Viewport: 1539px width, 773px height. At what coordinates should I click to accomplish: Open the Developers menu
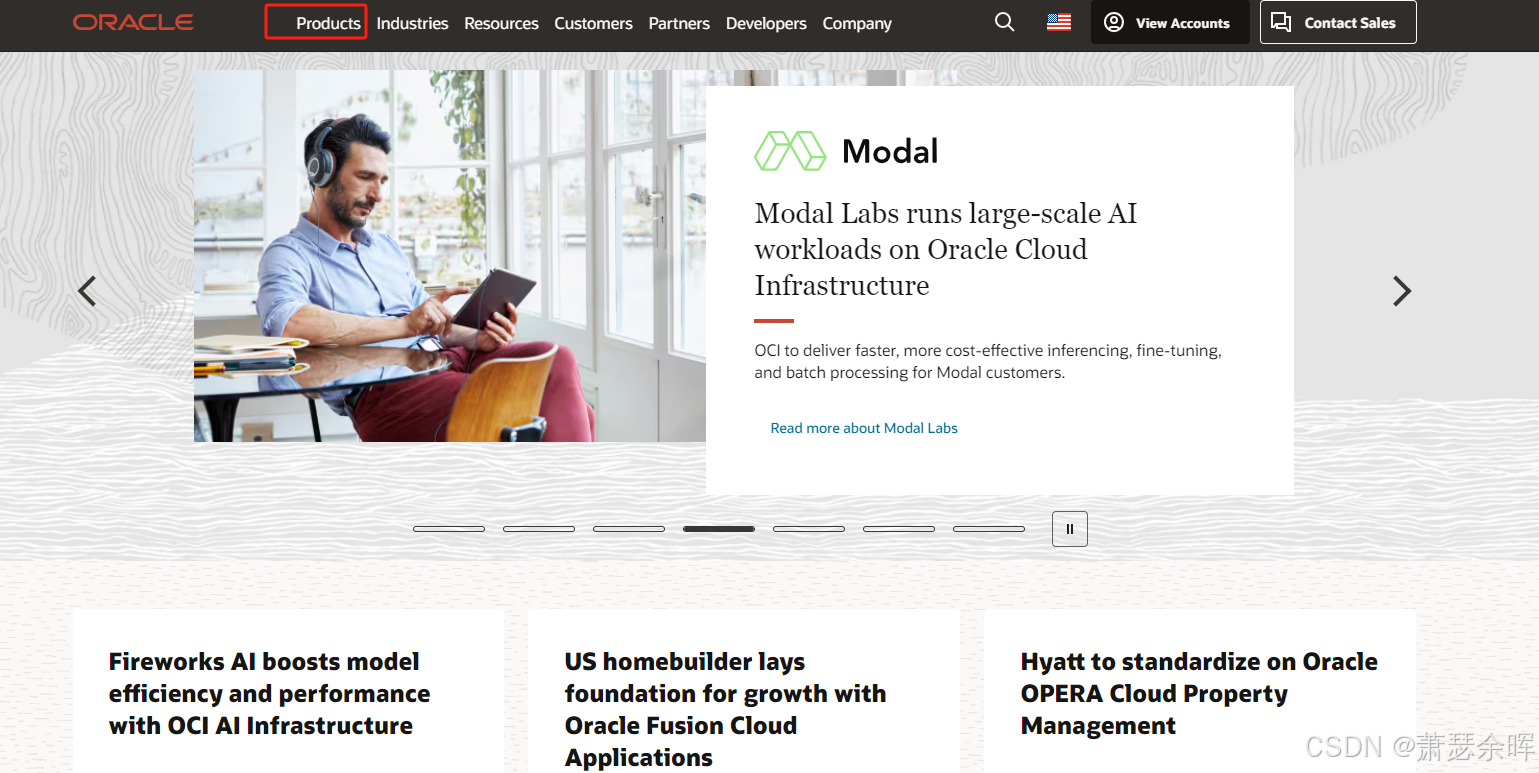(x=766, y=23)
